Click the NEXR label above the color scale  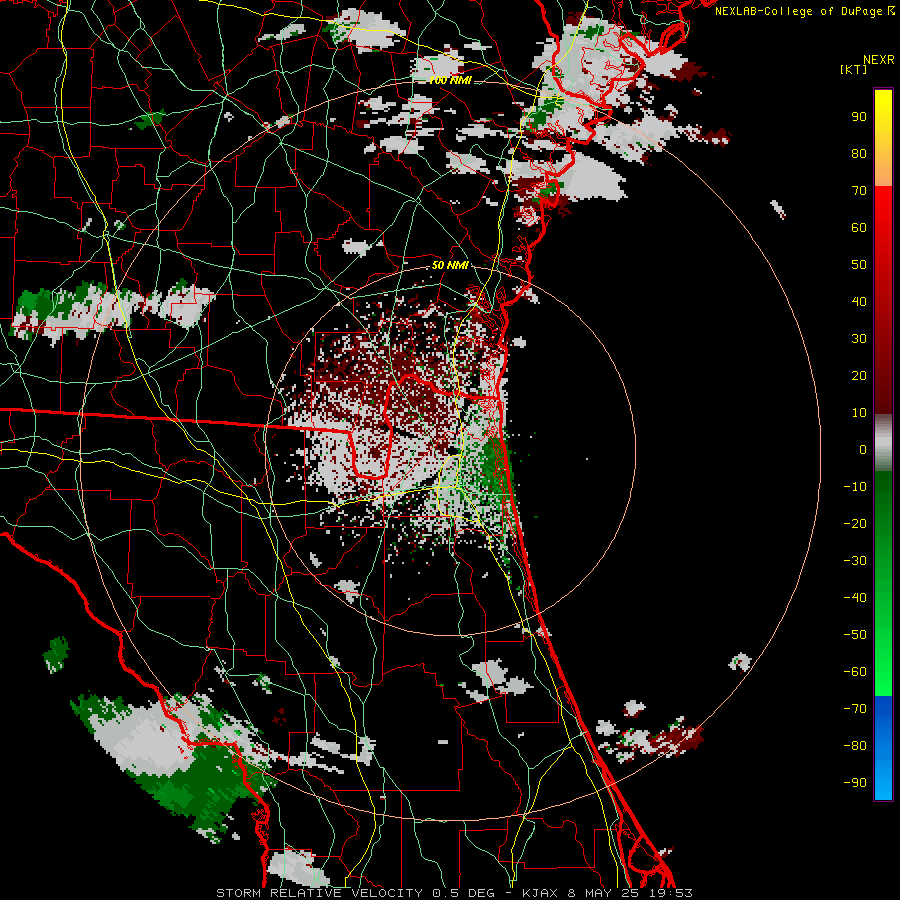879,60
